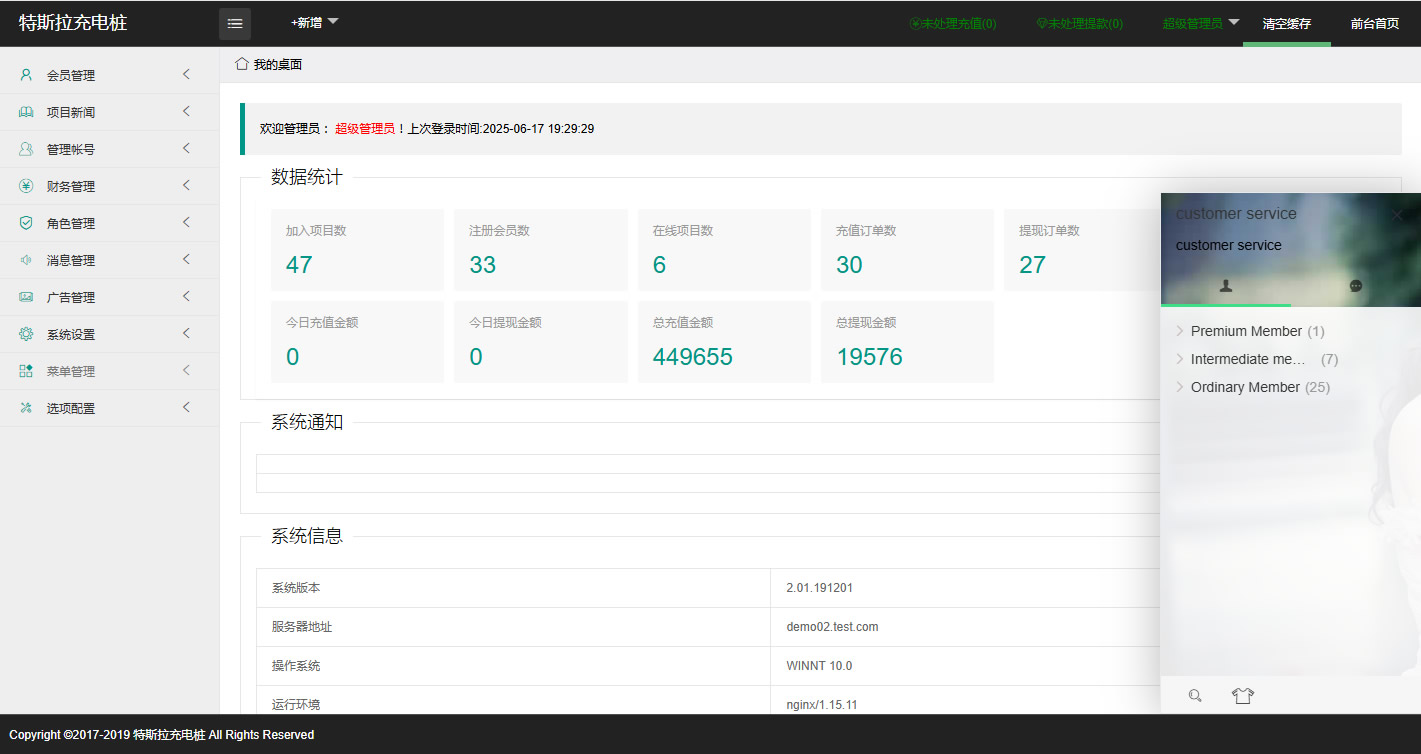The image size is (1421, 754).
Task: Expand Ordinary Member group
Action: coord(1252,387)
